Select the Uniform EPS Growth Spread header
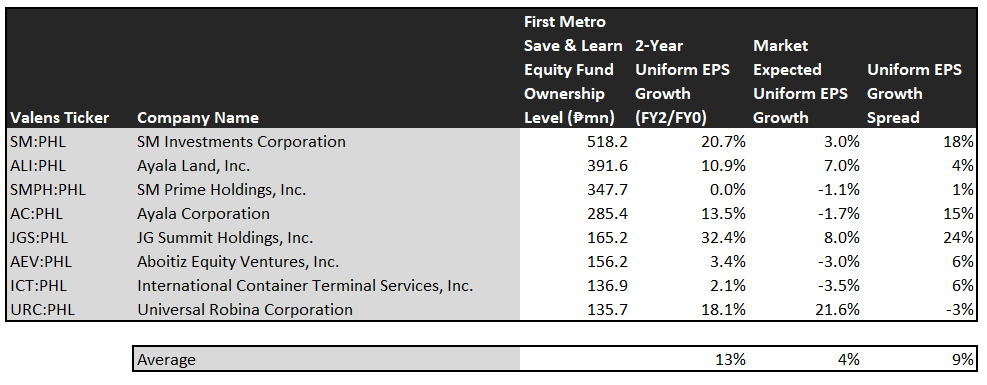This screenshot has height=385, width=987. (x=914, y=94)
